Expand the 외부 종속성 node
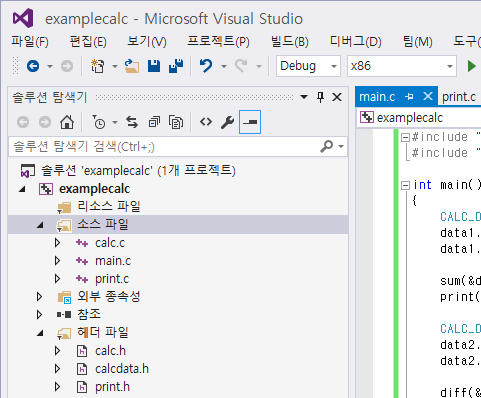 [x=39, y=296]
